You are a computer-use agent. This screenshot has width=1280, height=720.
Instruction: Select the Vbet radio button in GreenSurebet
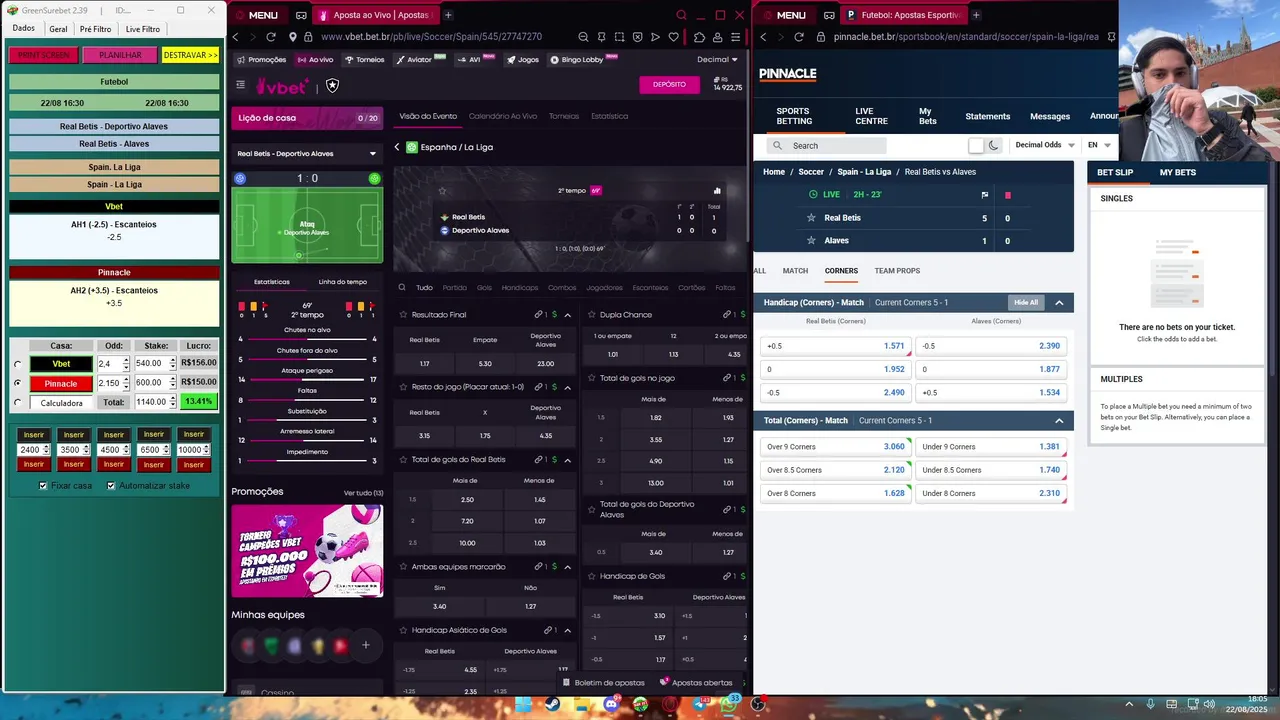coord(17,364)
